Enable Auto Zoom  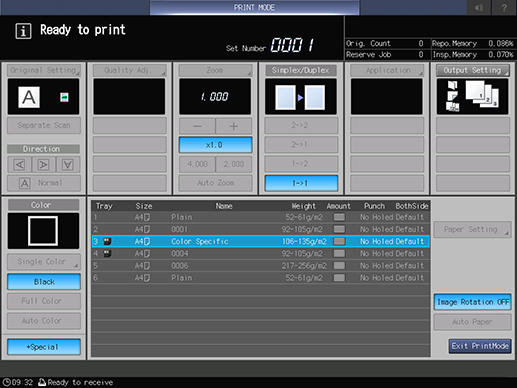(x=215, y=183)
